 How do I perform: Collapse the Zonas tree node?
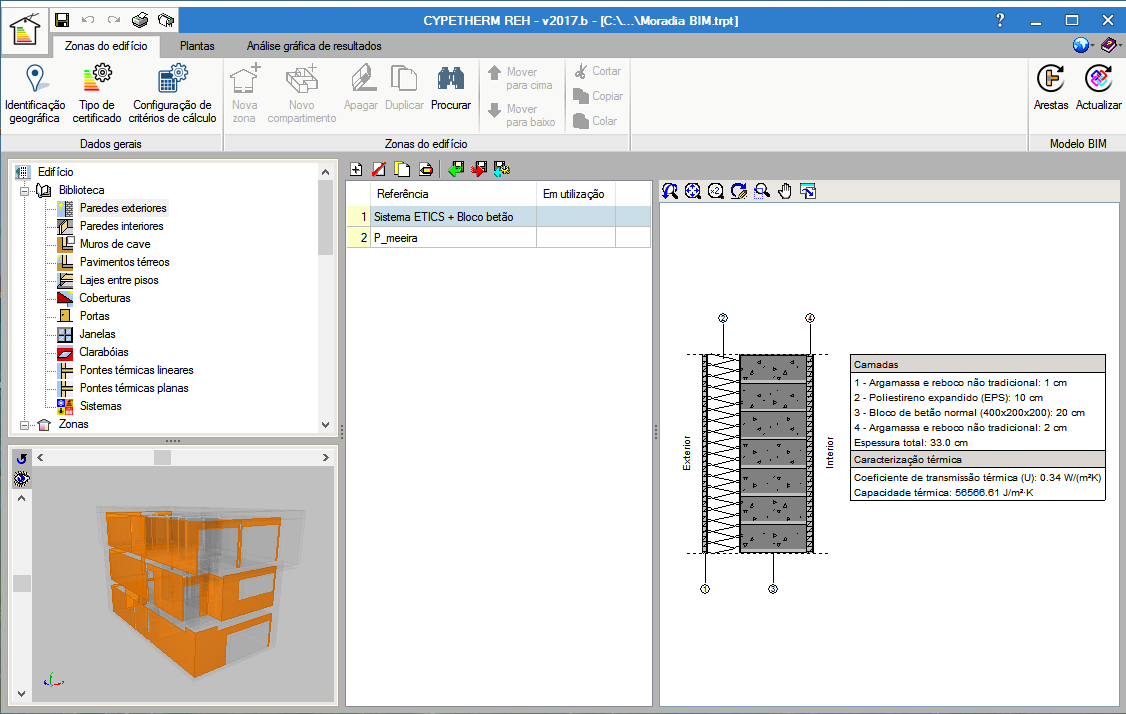click(24, 425)
